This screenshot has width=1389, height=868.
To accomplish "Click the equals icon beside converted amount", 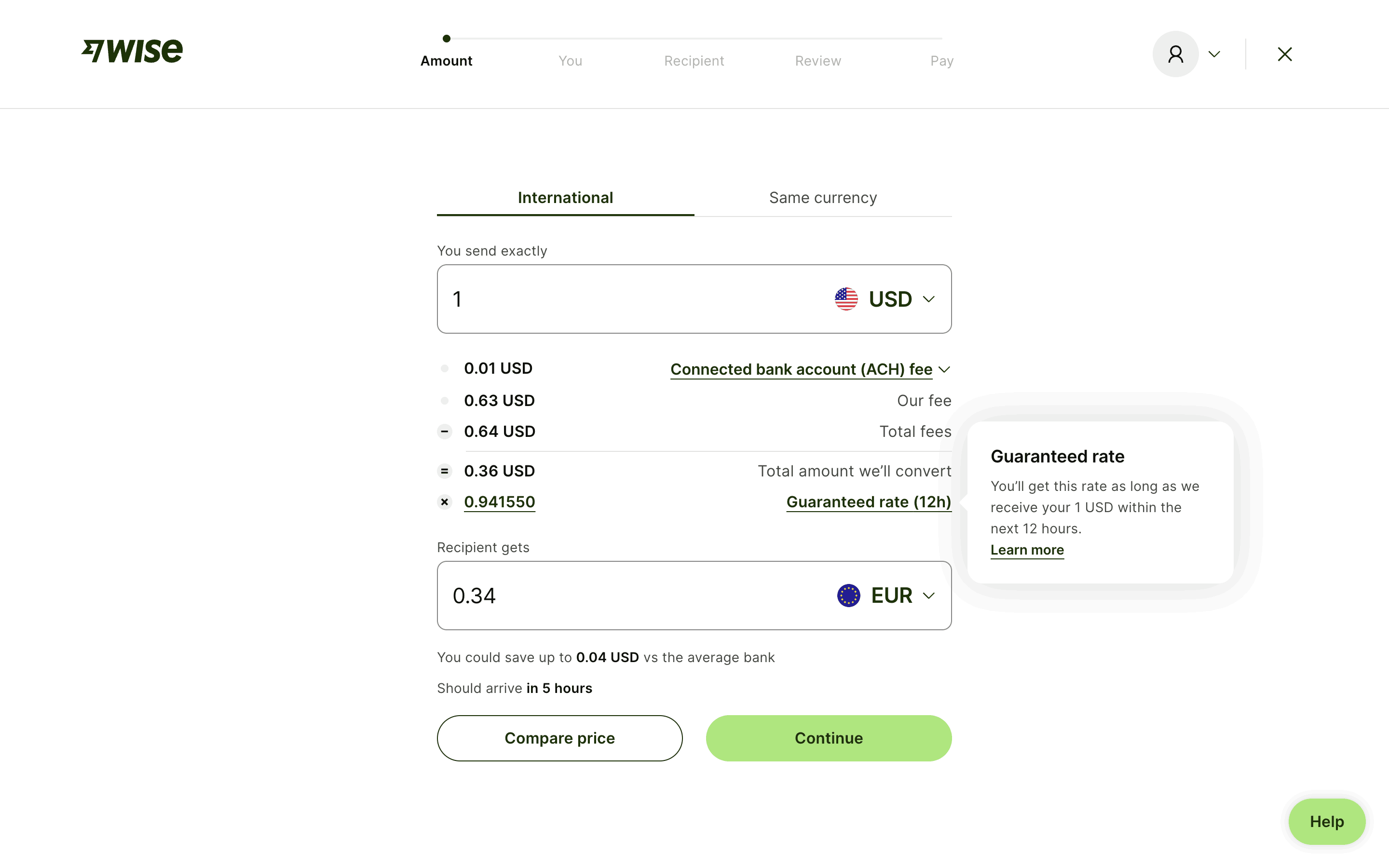I will [x=444, y=471].
